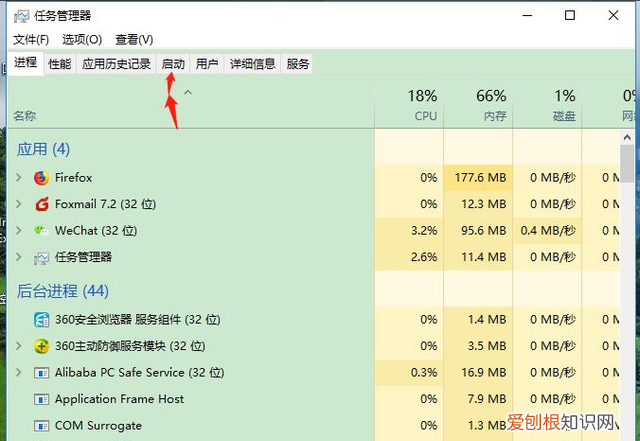
Task: Open the 选项(O) menu
Action: (x=82, y=40)
